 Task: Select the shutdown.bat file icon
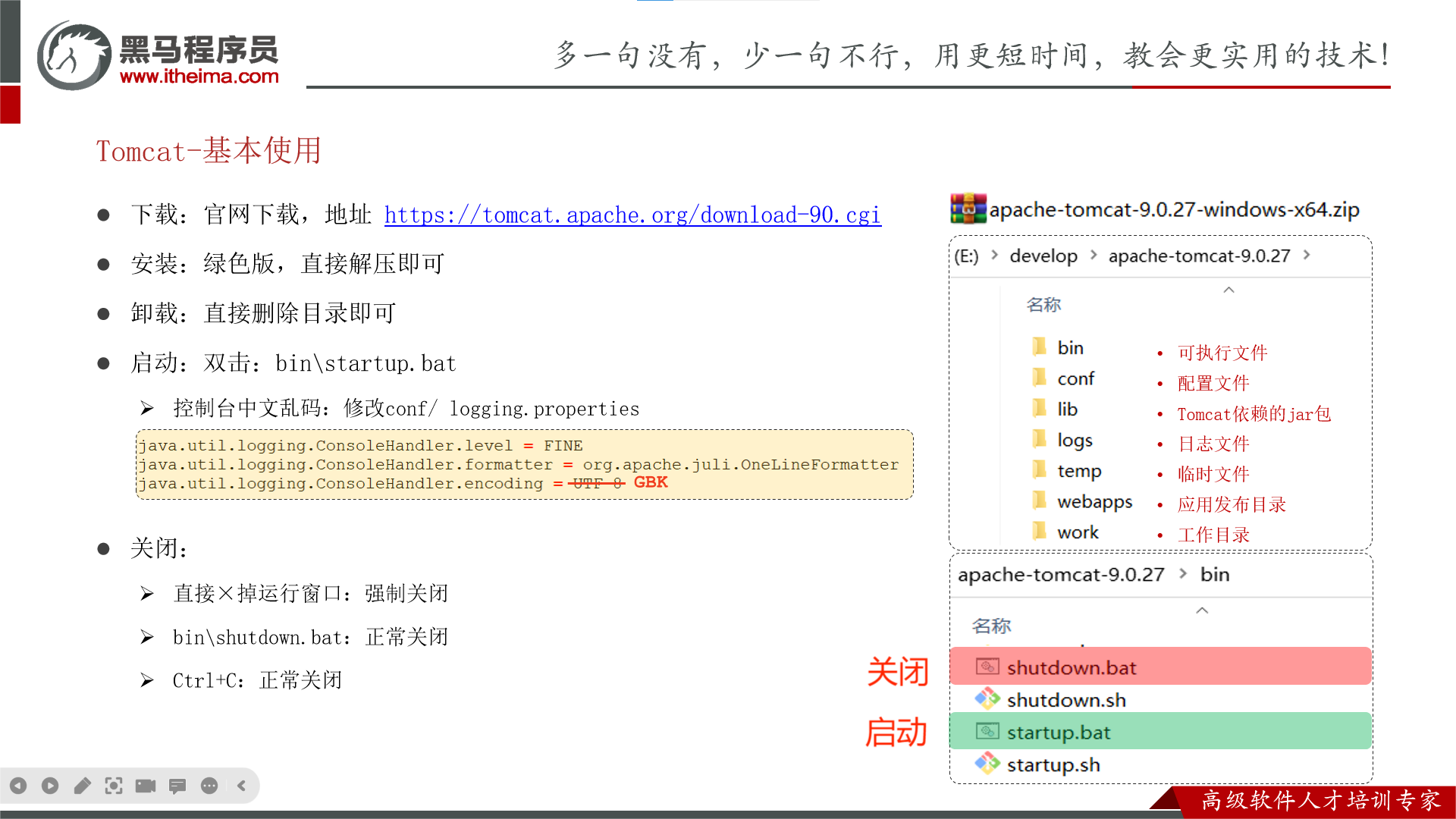pos(987,667)
